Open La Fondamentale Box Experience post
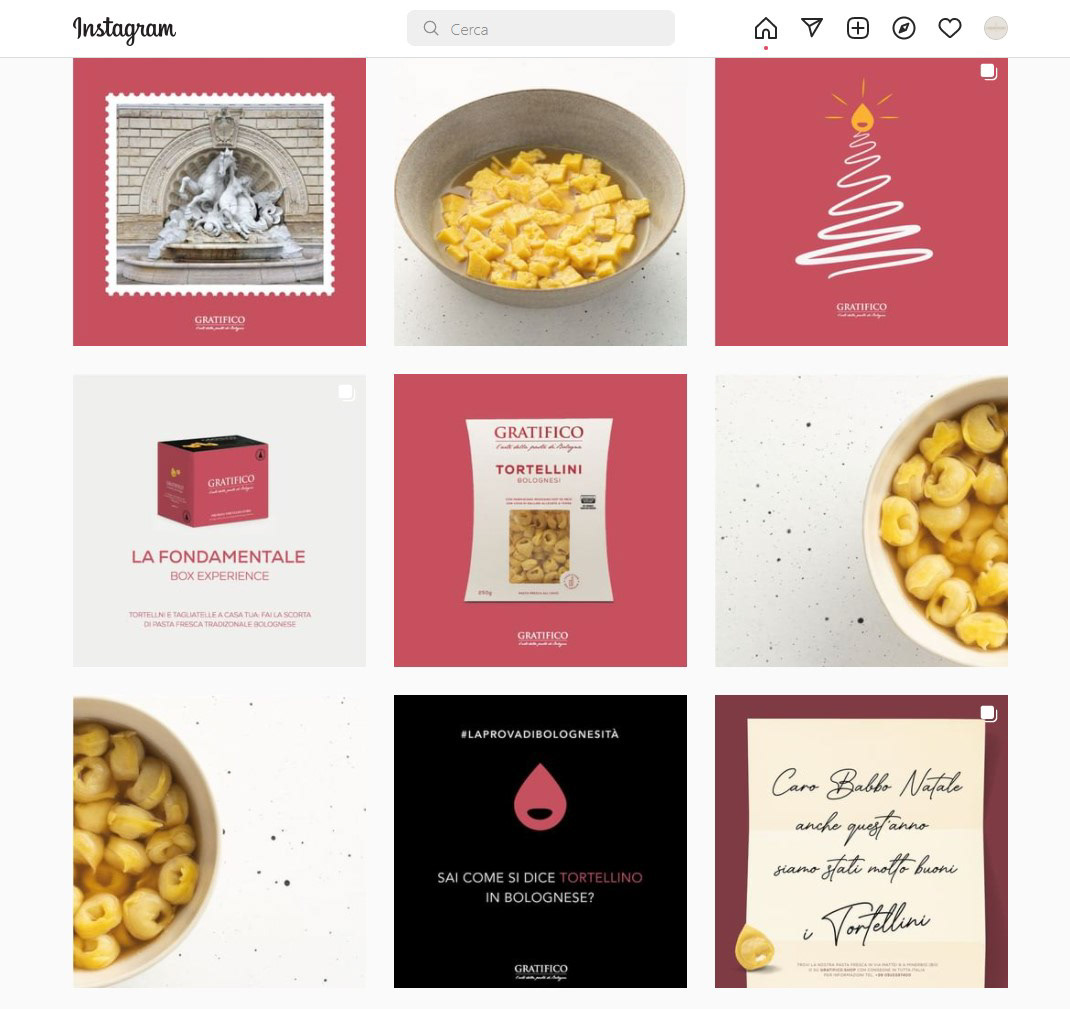 coord(219,521)
